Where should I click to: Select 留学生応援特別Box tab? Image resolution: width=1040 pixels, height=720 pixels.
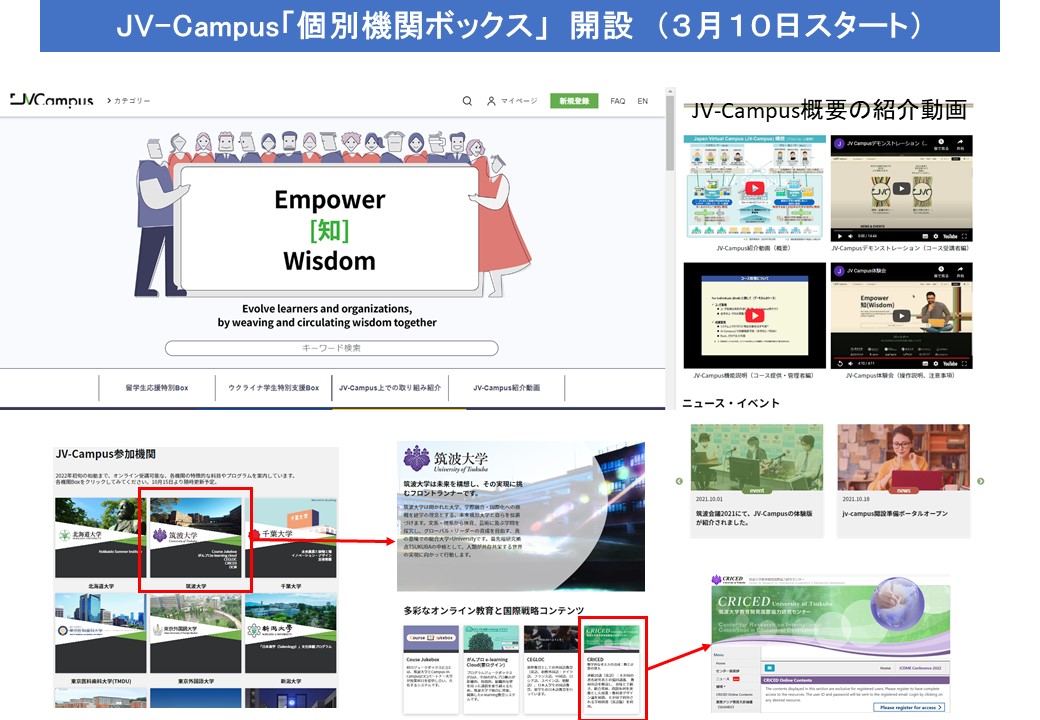coord(157,388)
